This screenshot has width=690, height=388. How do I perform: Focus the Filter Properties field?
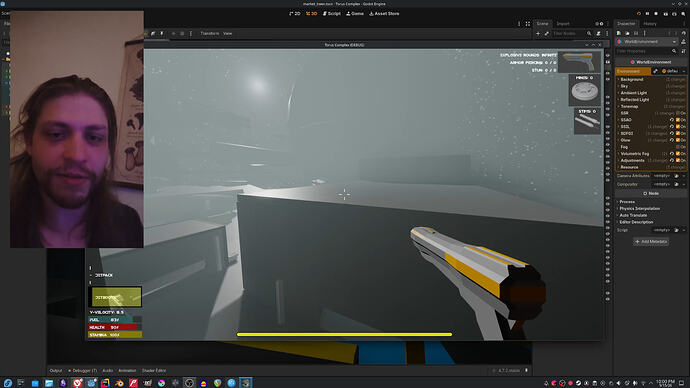(x=646, y=51)
